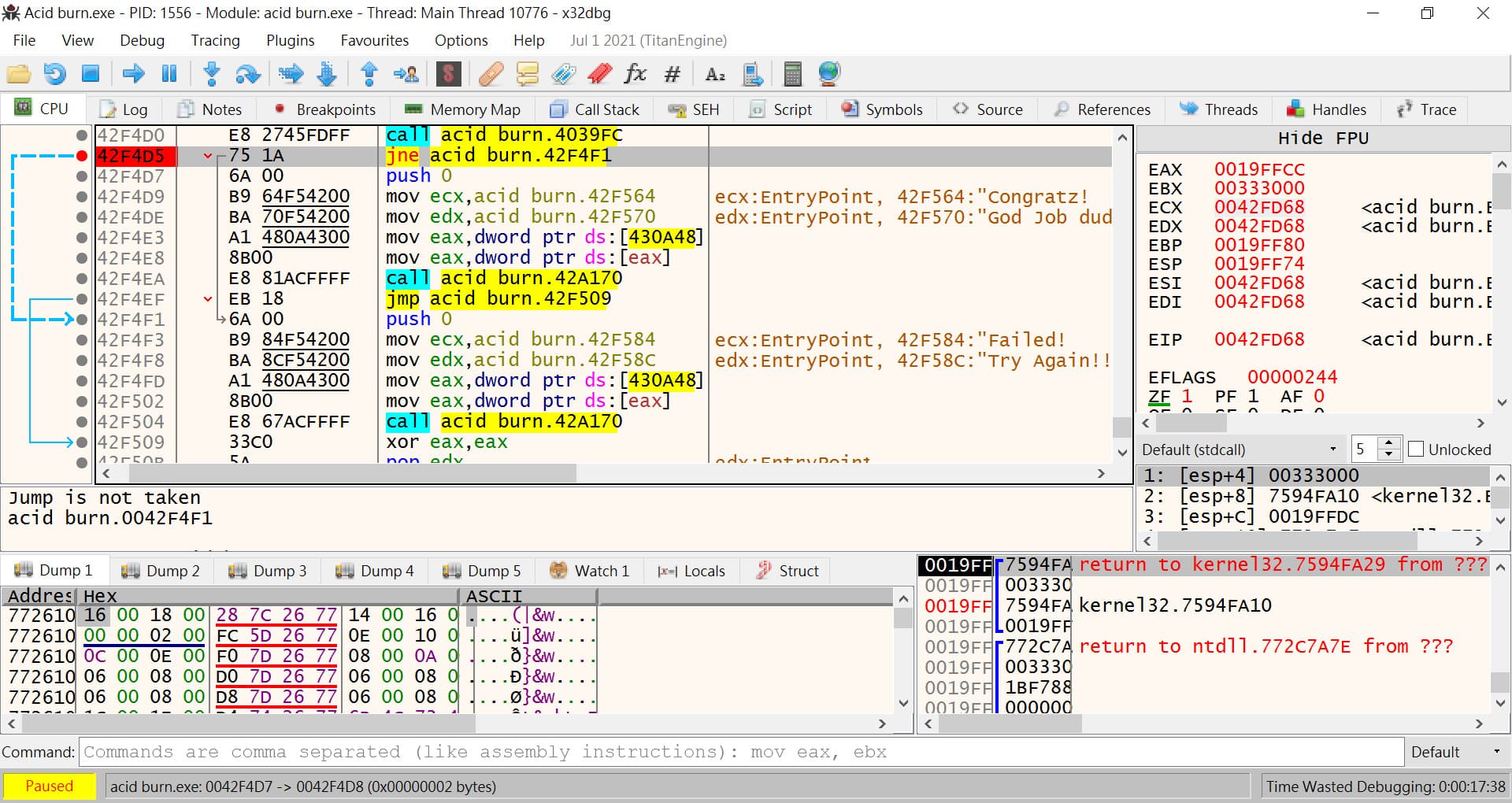Image resolution: width=1512 pixels, height=803 pixels.
Task: Pause execution with the pause icon
Action: (x=169, y=74)
